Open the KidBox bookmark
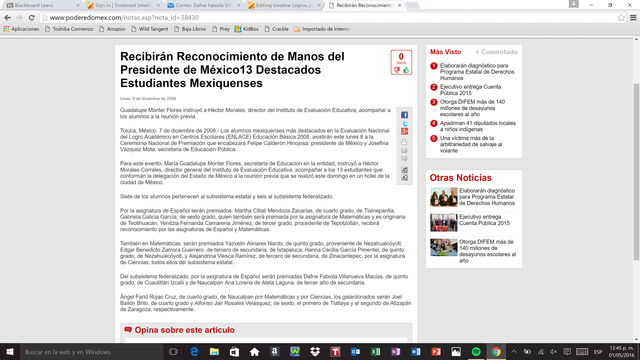Screen dimensions: 640x360 pyautogui.click(x=247, y=29)
